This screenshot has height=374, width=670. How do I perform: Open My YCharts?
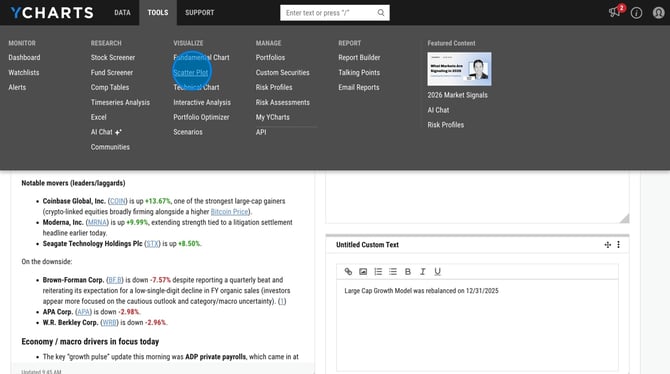273,117
